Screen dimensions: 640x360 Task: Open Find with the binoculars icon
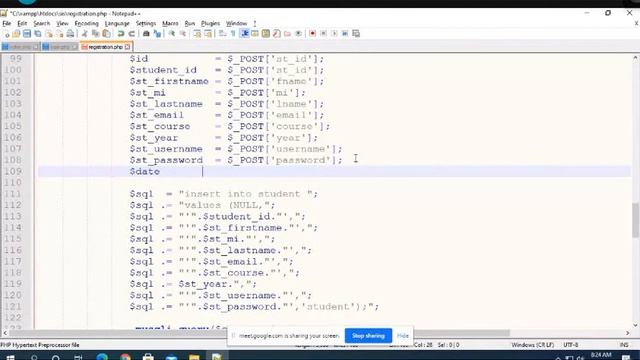click(x=146, y=33)
